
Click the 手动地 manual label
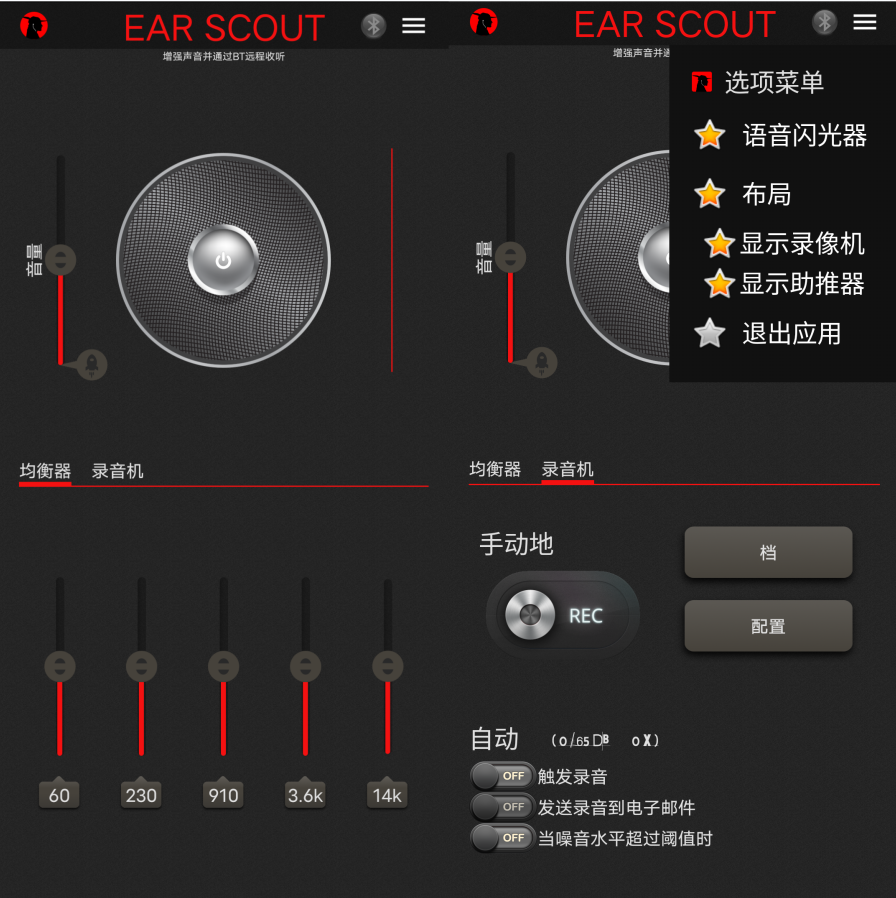point(516,543)
